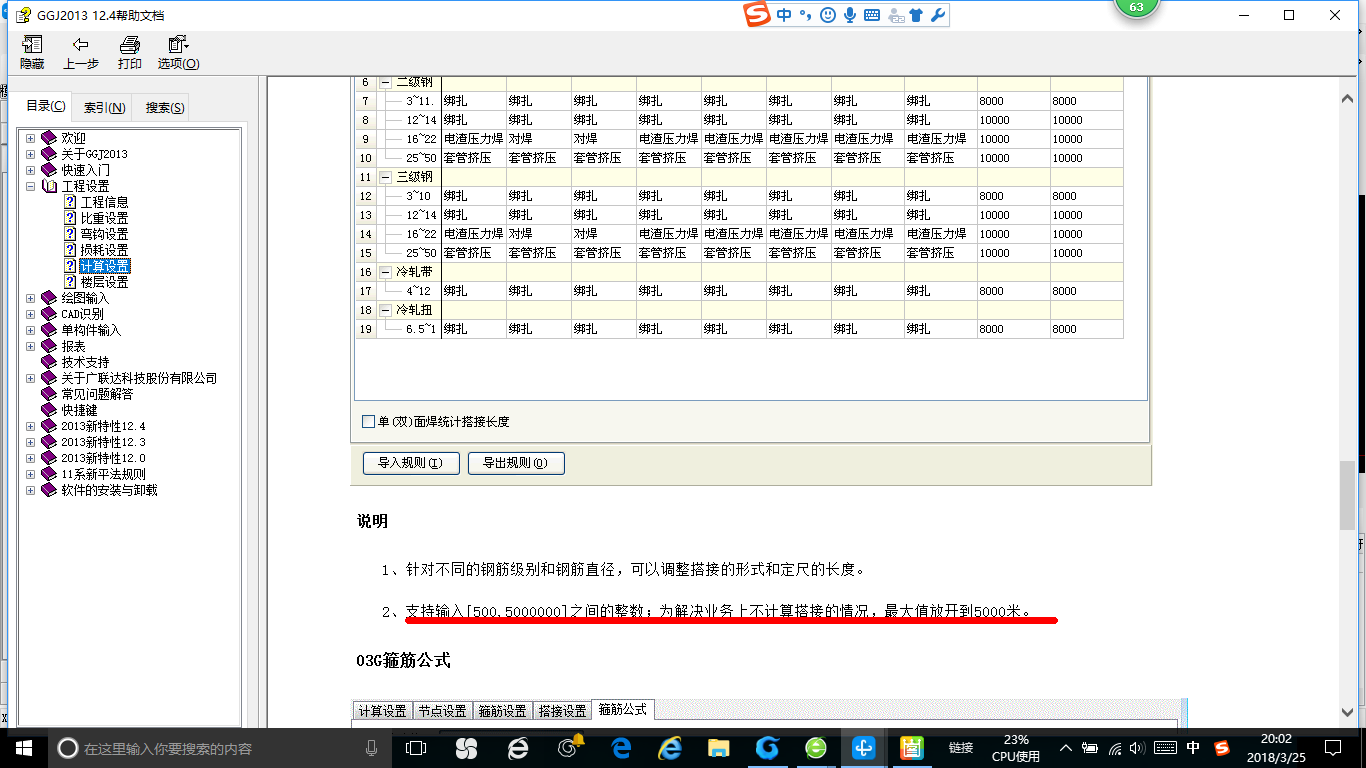
Task: Open the 技术支持 help topic
Action: [x=85, y=362]
